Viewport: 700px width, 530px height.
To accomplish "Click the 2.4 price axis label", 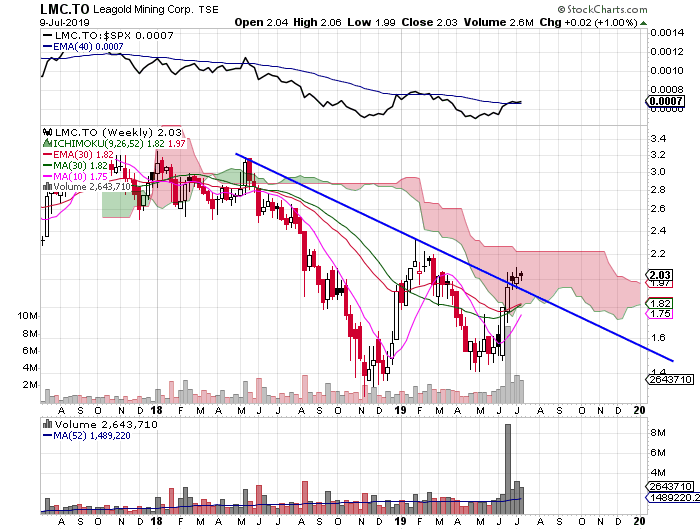I will tap(658, 230).
